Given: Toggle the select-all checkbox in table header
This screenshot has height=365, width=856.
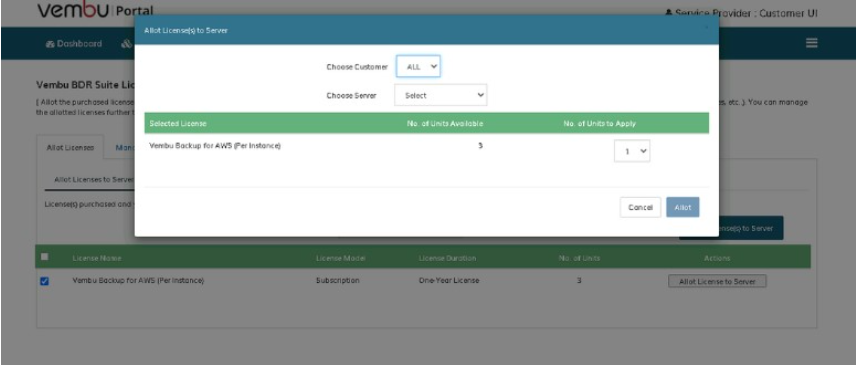Looking at the screenshot, I should (x=45, y=256).
